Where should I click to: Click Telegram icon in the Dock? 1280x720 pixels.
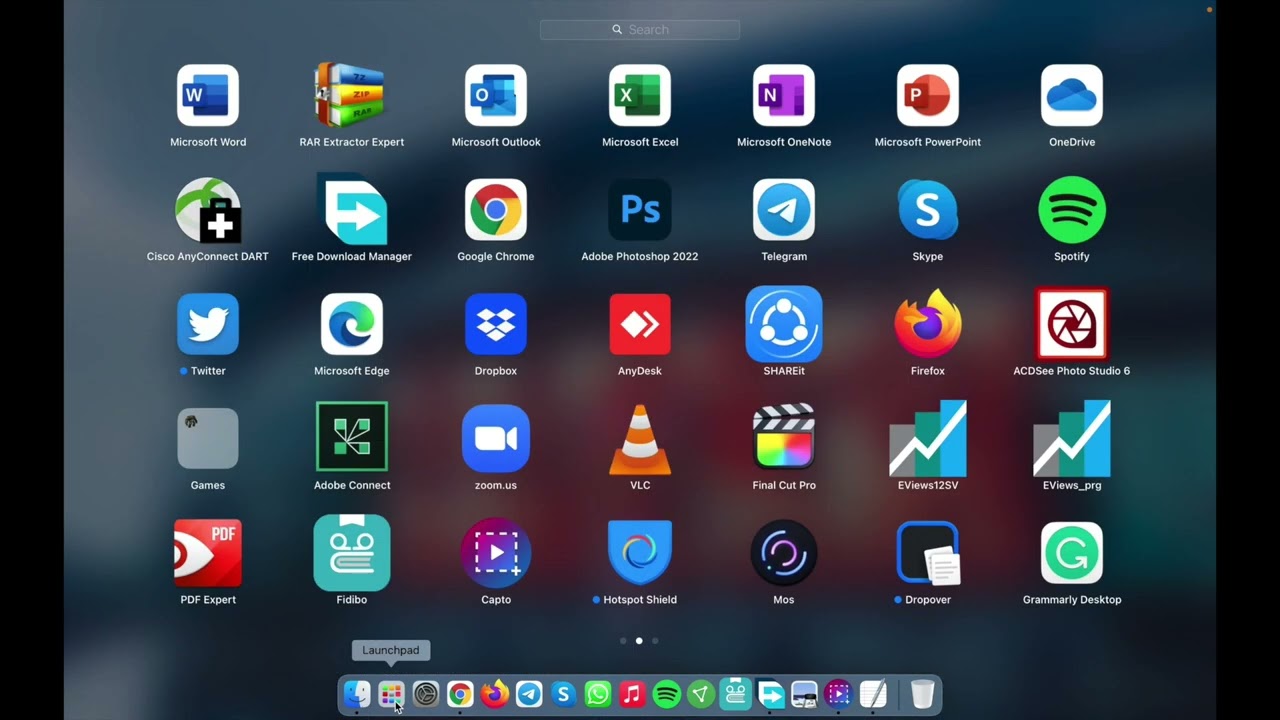(529, 694)
